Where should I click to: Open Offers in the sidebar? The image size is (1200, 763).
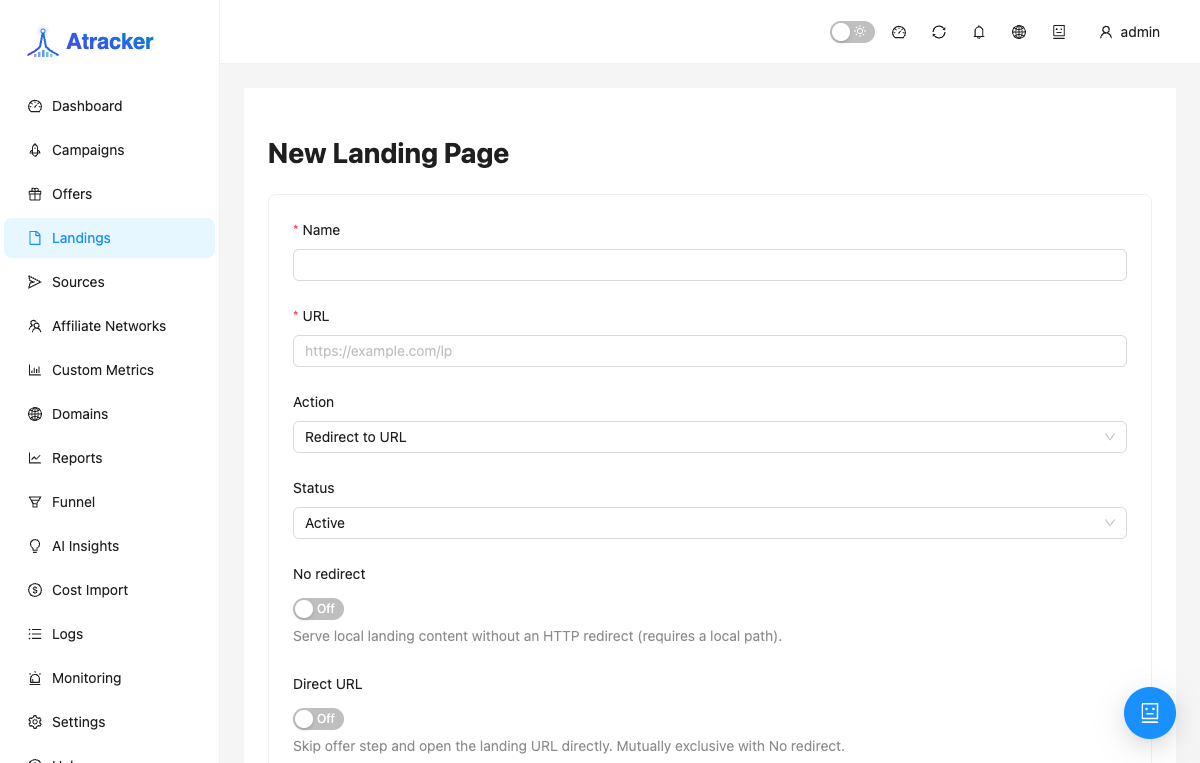point(110,194)
